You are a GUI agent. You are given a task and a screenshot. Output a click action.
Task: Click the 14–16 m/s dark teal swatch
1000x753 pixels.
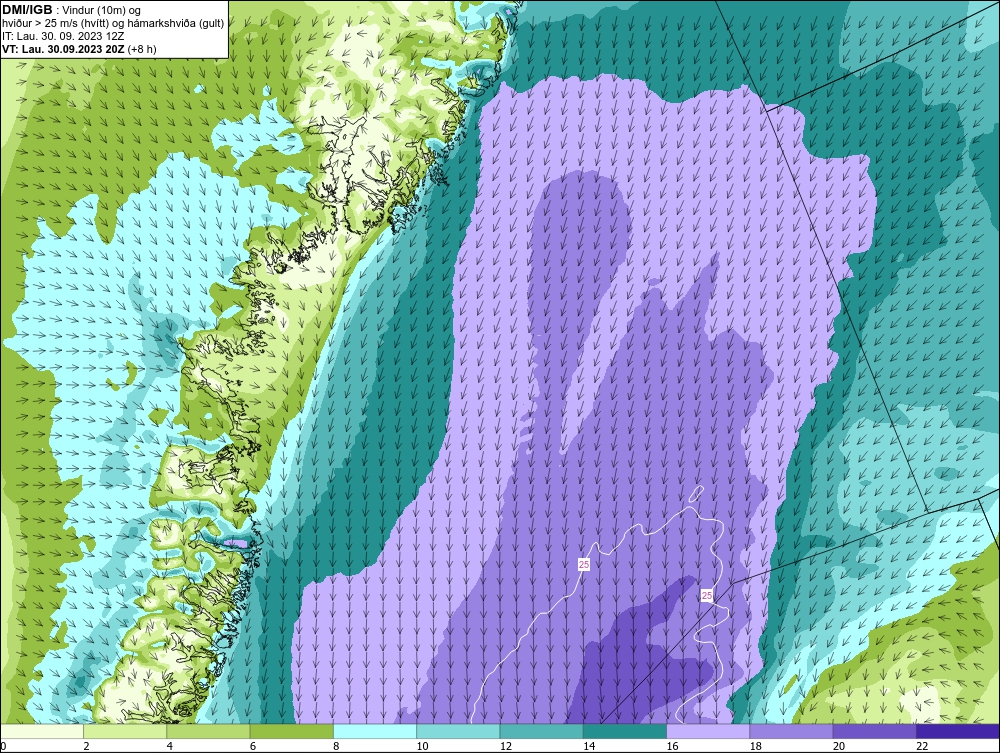coord(625,731)
